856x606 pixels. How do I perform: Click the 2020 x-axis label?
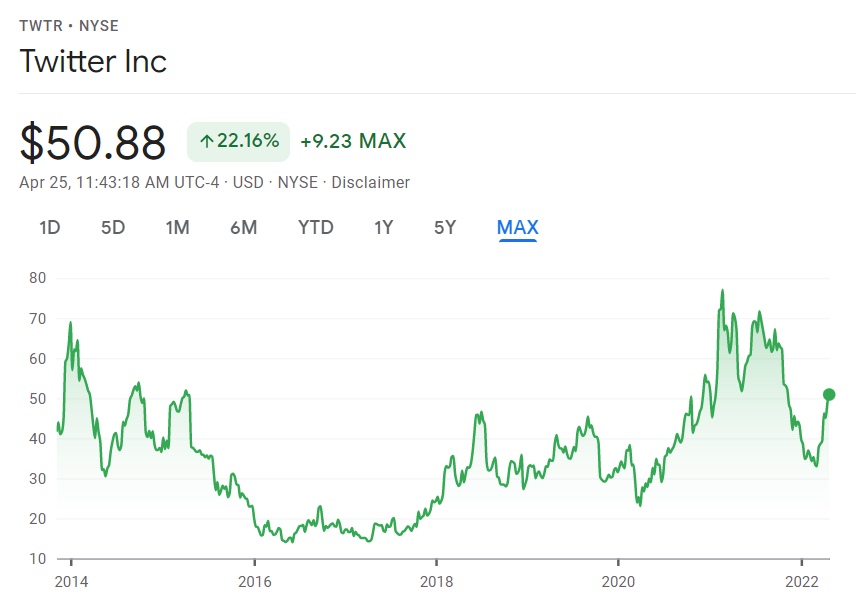tap(618, 581)
